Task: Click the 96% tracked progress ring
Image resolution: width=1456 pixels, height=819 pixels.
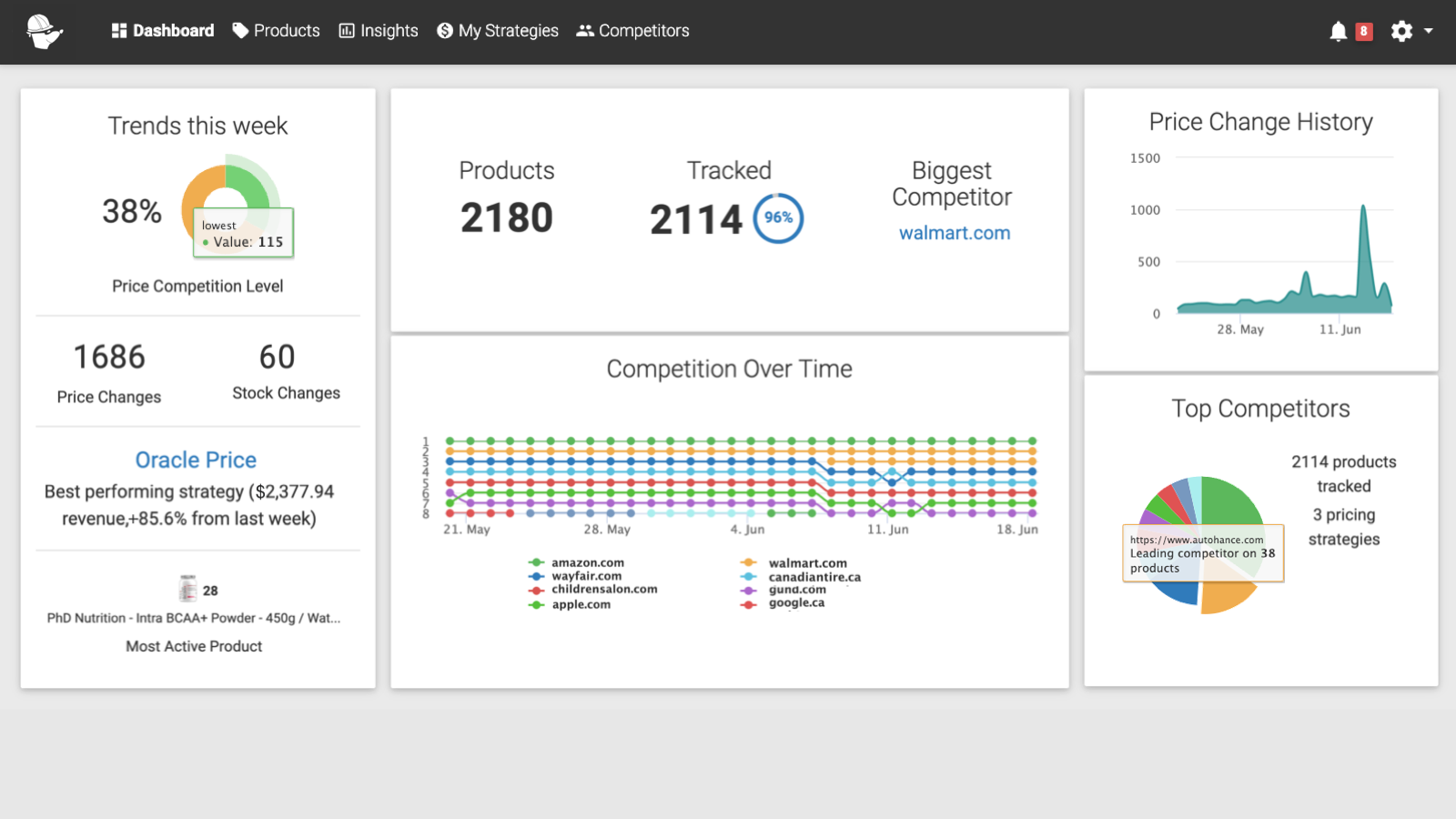Action: (x=778, y=217)
